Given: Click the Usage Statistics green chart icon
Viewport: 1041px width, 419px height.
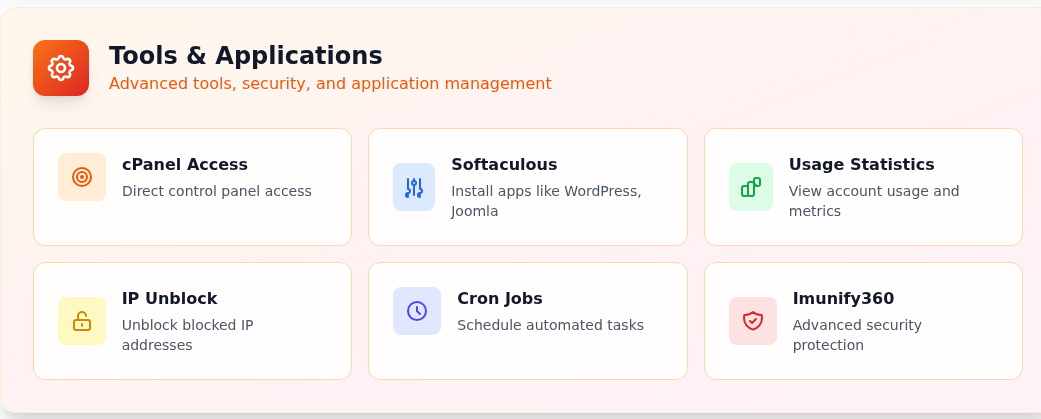Looking at the screenshot, I should 751,187.
